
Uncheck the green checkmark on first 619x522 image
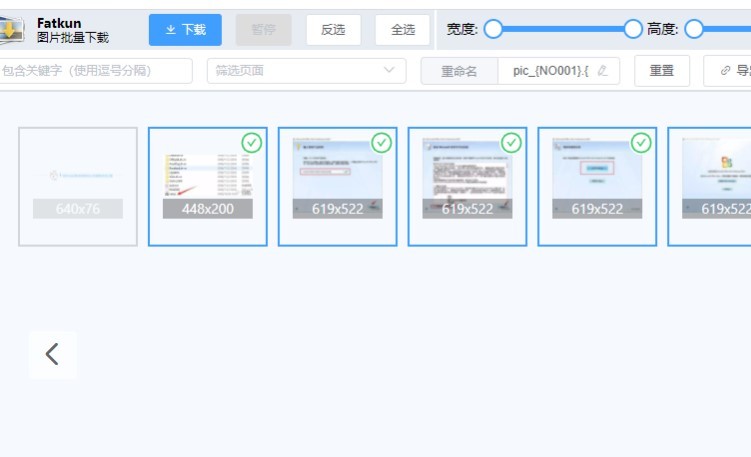[x=382, y=143]
